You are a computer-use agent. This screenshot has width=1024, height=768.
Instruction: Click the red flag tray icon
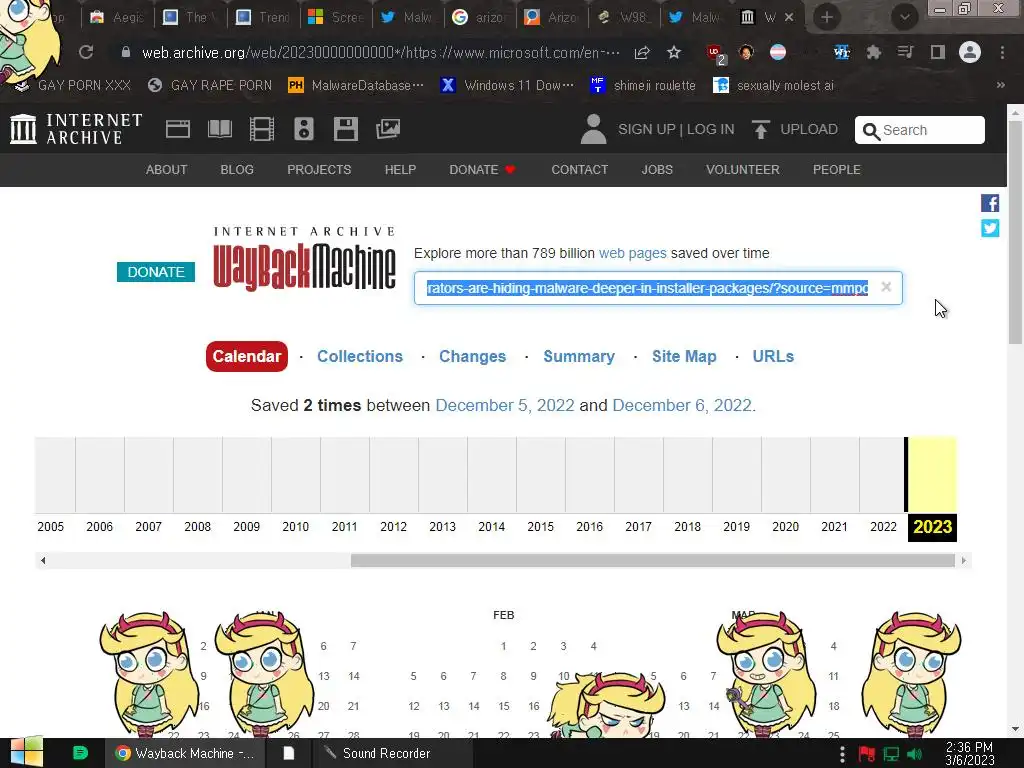[867, 754]
